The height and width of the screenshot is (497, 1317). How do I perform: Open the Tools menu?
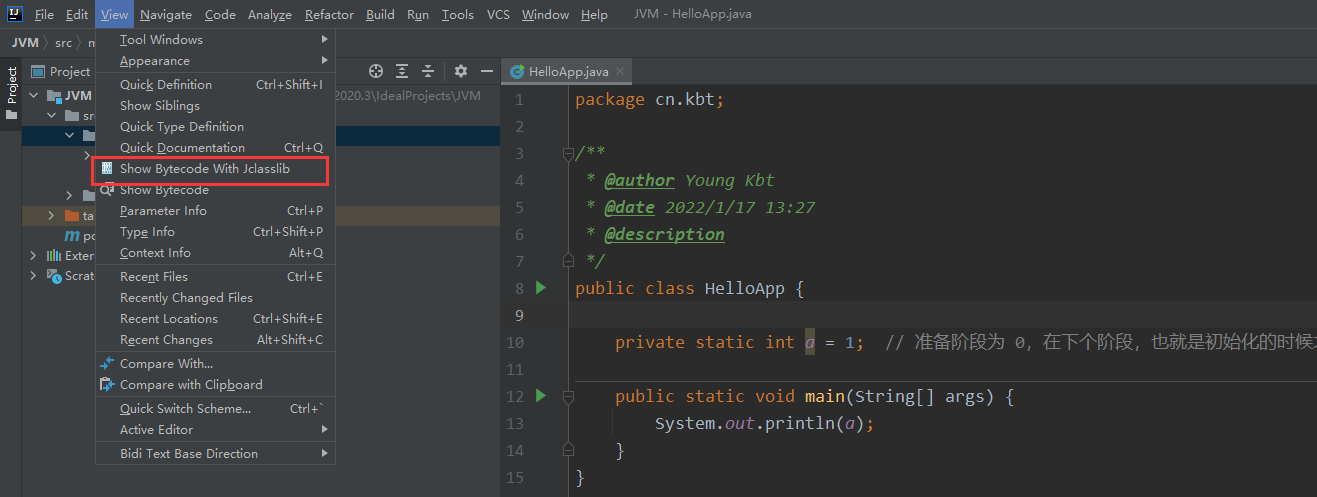(x=458, y=15)
